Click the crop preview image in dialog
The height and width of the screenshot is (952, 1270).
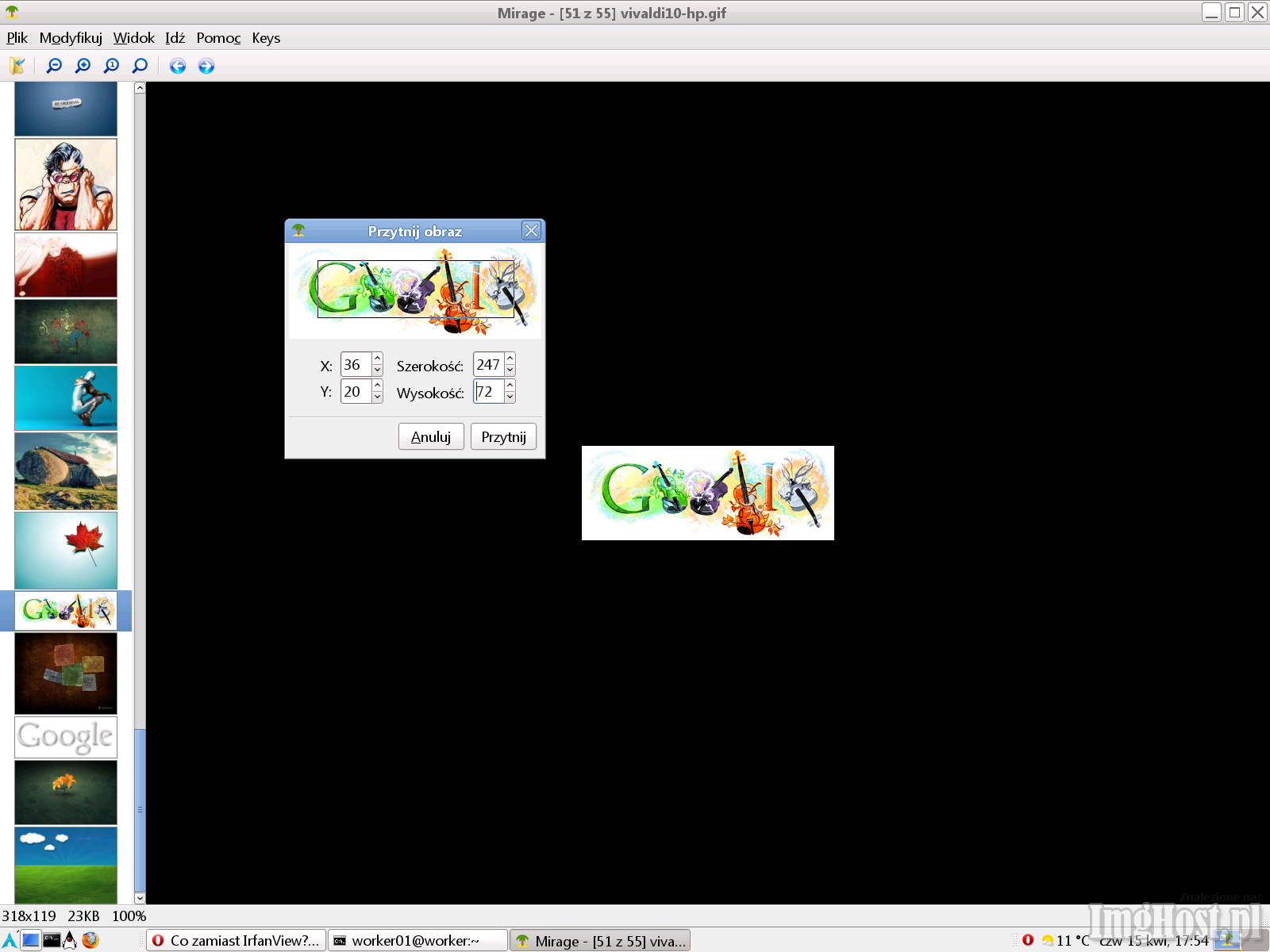pos(415,291)
